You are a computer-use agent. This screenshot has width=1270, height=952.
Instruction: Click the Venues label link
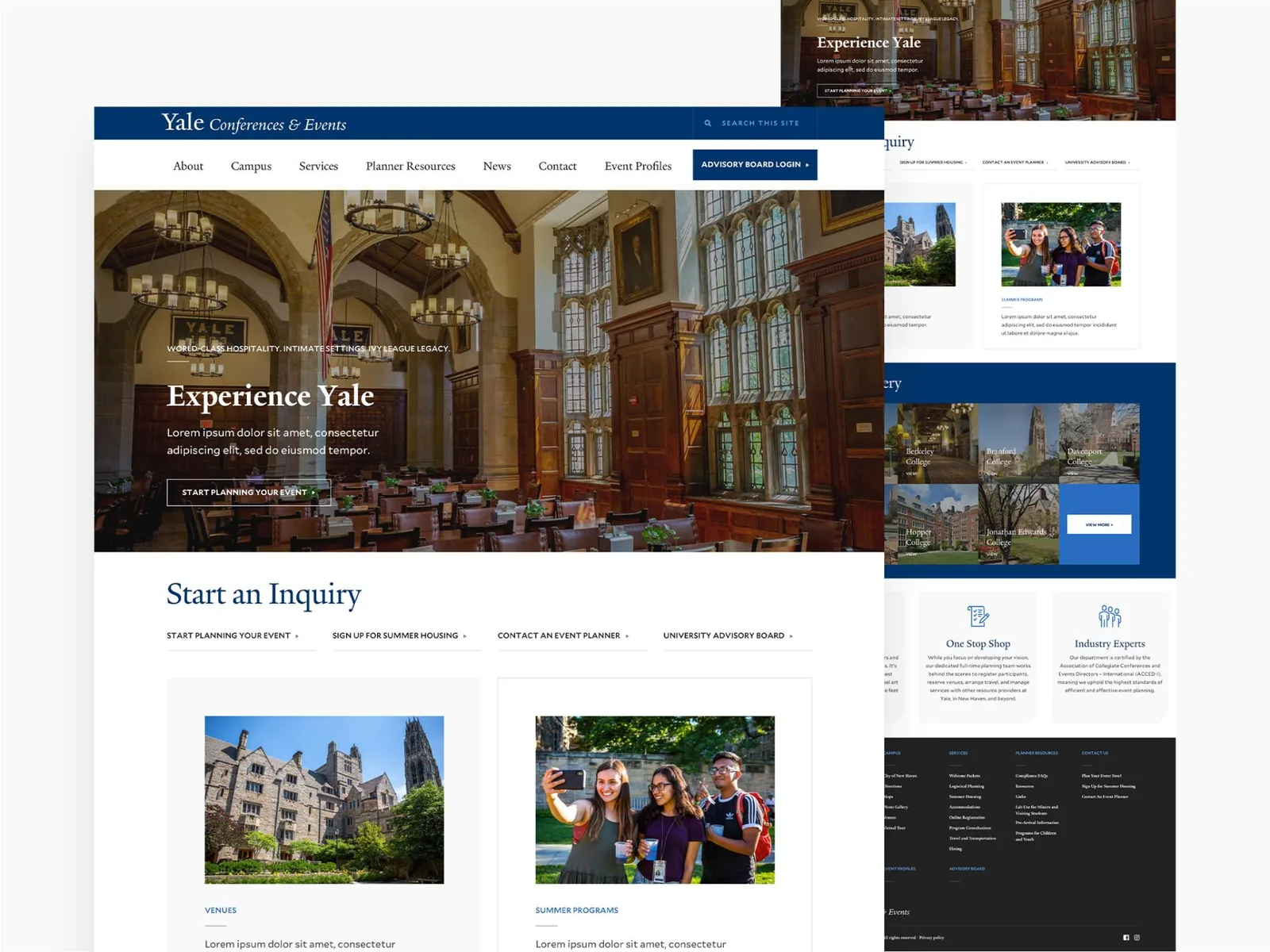pyautogui.click(x=221, y=910)
